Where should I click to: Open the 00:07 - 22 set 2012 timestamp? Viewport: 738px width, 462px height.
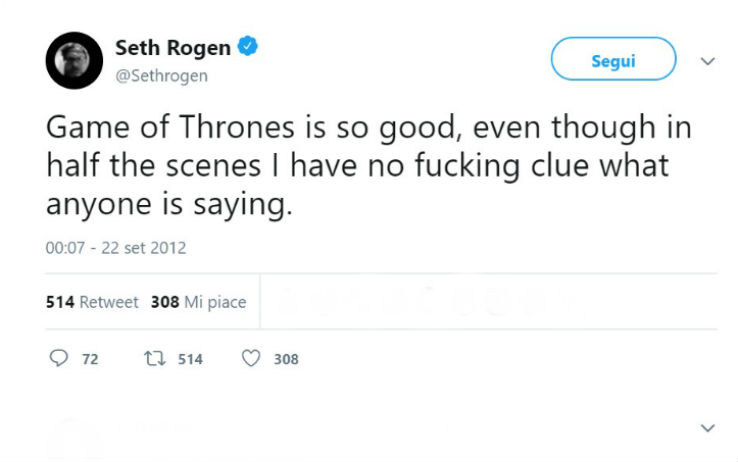coord(116,248)
